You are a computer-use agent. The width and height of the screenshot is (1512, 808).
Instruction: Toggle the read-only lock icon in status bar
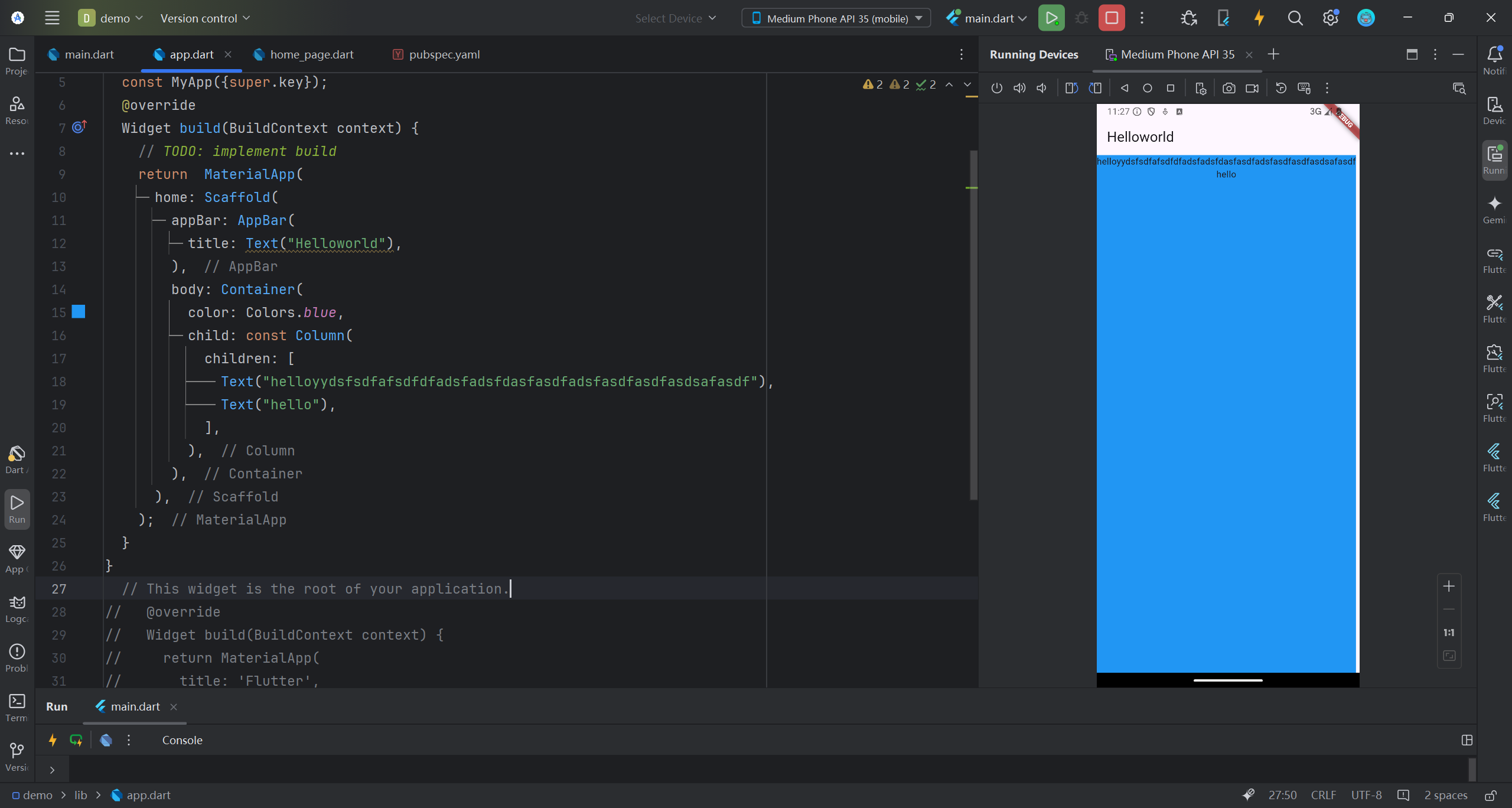tap(1491, 795)
